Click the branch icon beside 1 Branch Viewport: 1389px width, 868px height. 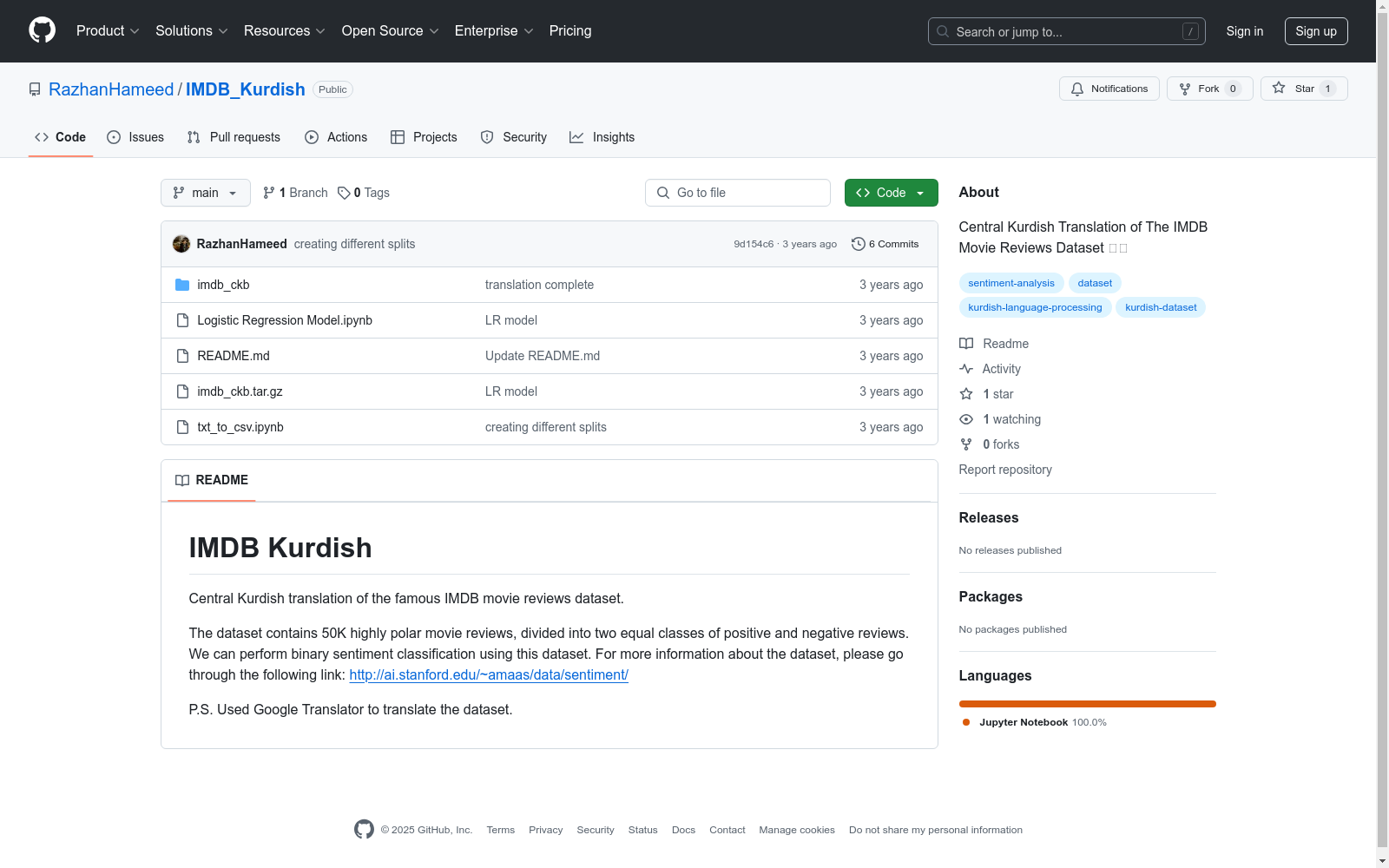[x=269, y=193]
